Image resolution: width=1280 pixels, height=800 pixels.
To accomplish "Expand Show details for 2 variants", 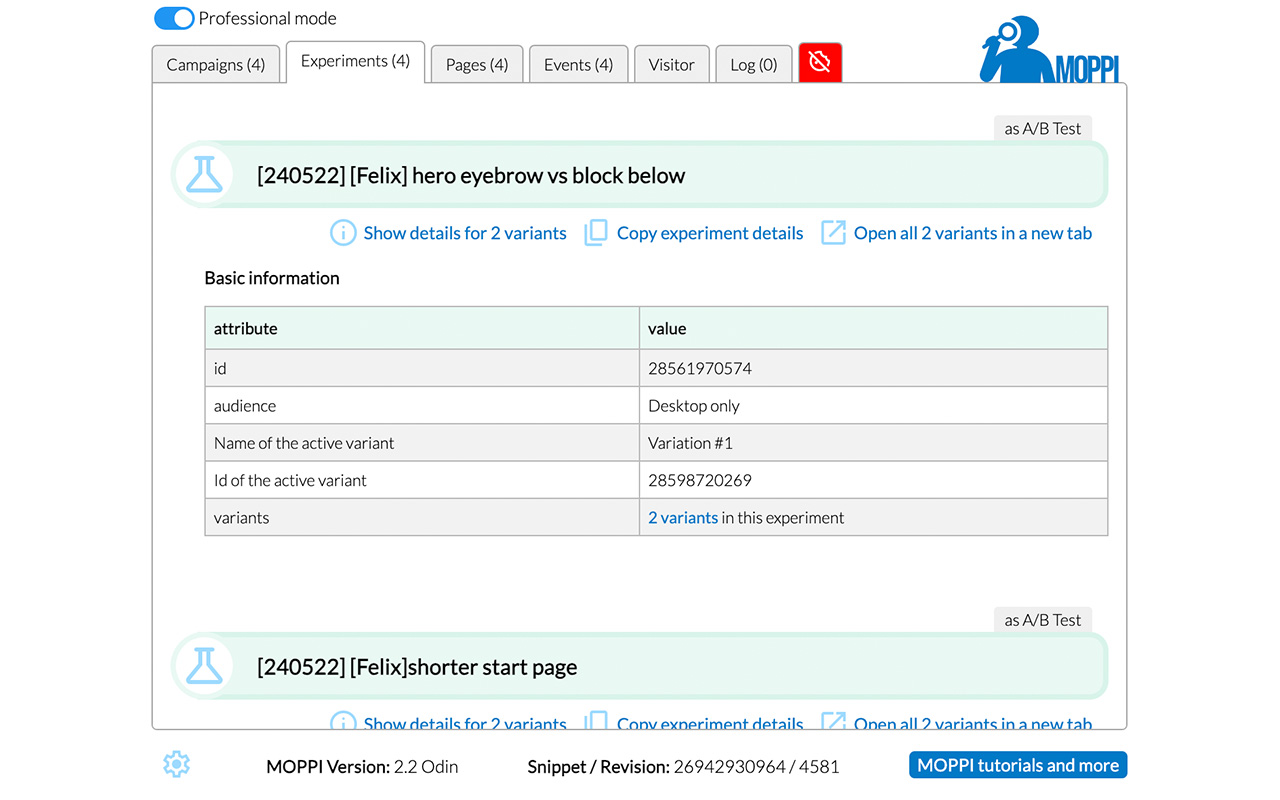I will pyautogui.click(x=464, y=233).
